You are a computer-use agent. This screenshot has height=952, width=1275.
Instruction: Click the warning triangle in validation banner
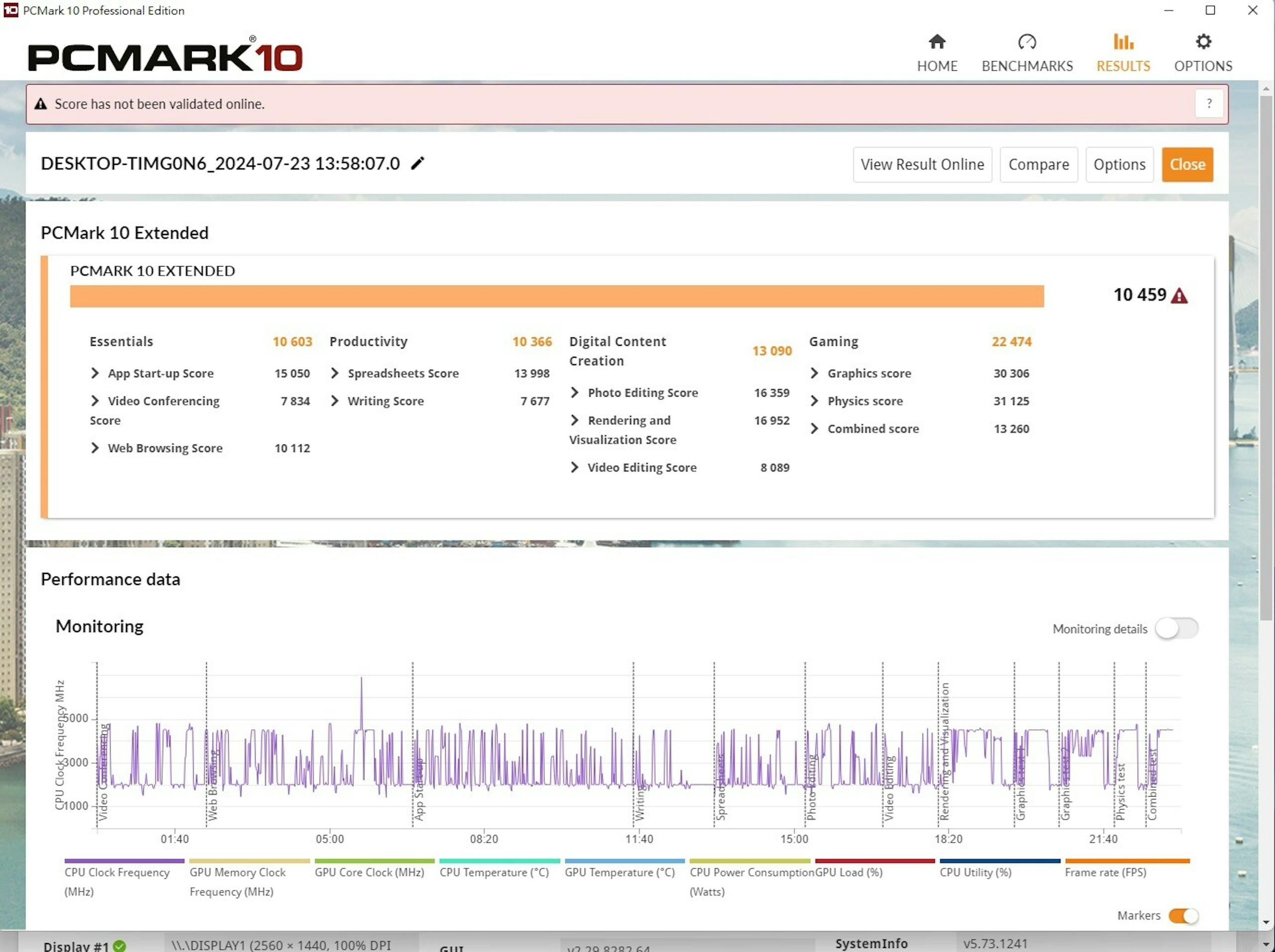tap(40, 104)
